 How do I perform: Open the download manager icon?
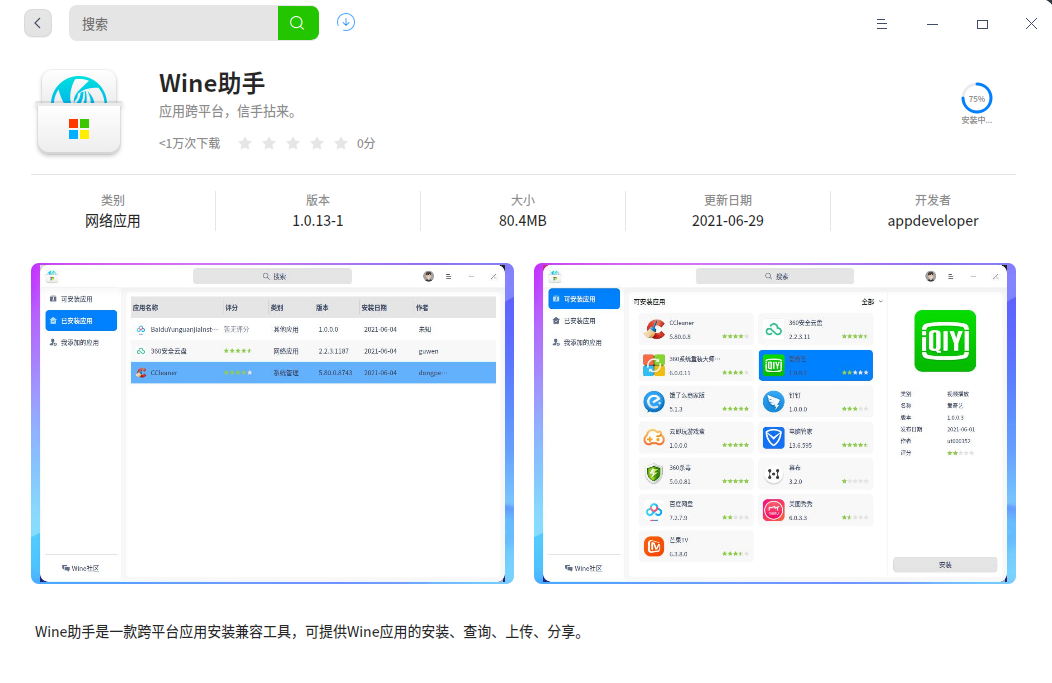click(x=346, y=22)
